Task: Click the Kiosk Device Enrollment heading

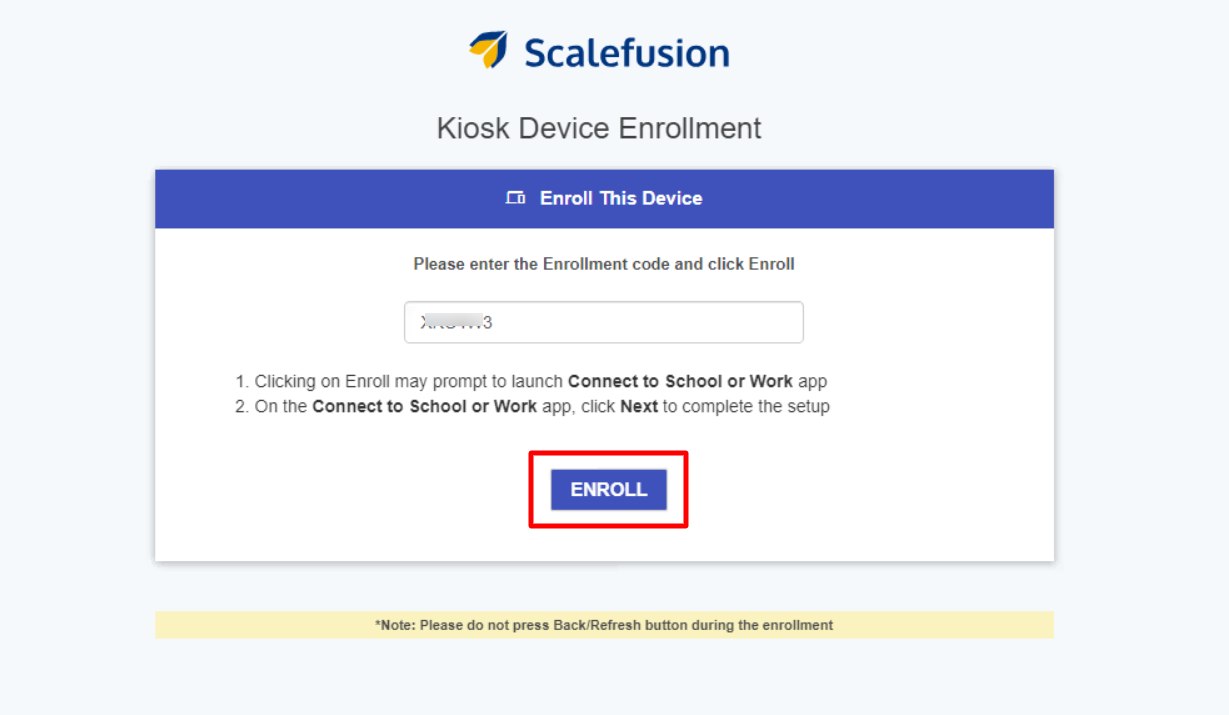Action: tap(599, 128)
